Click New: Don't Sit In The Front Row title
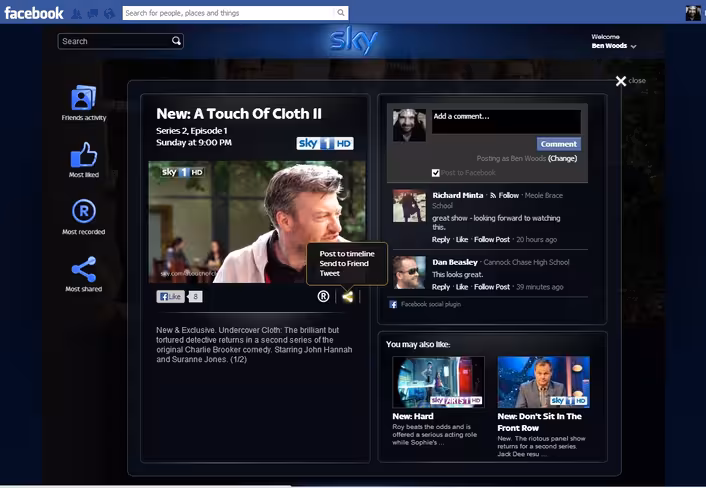706x488 pixels. [539, 422]
